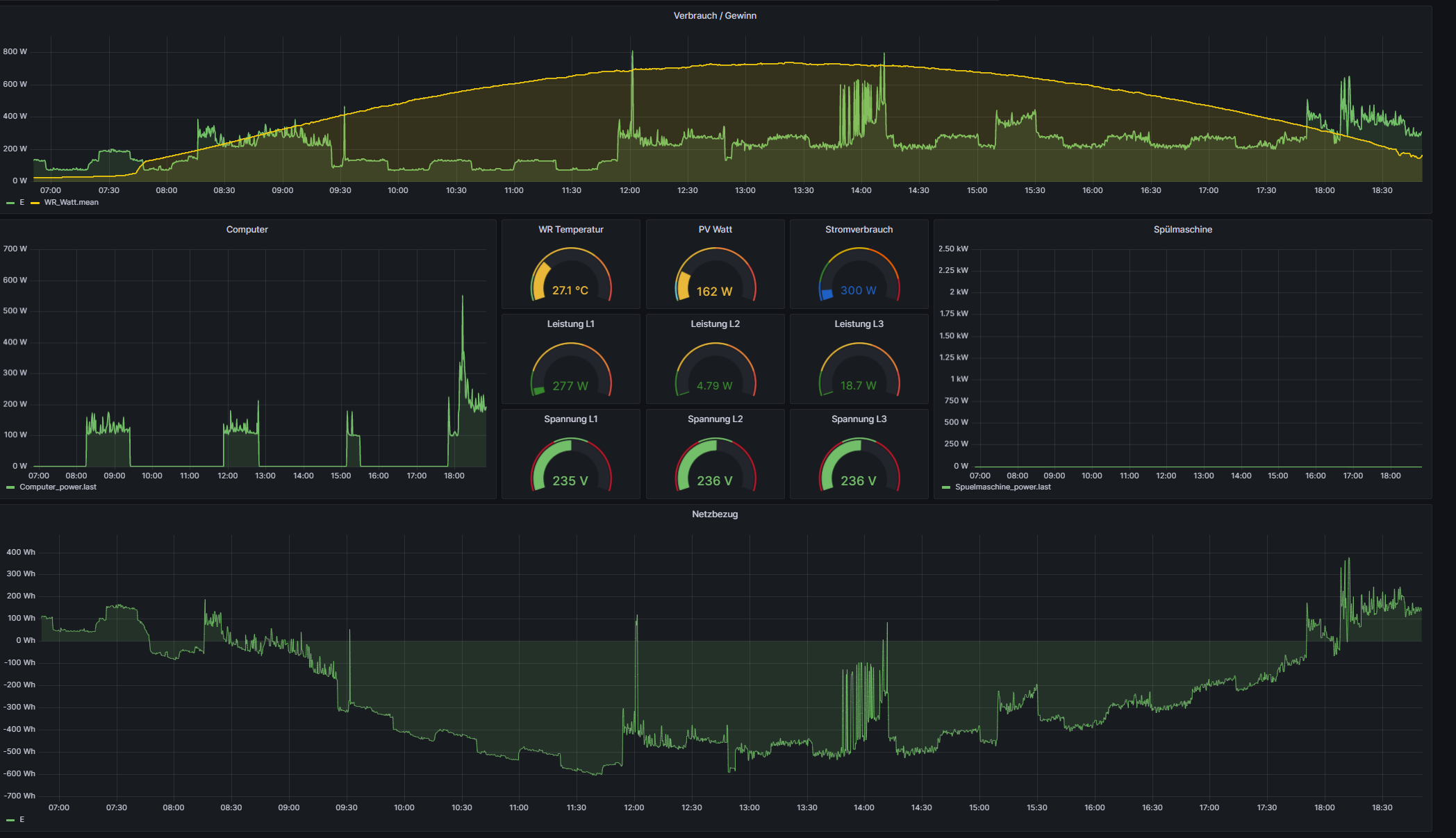Toggle Spuelmaschine_power.last series in the legend
The image size is (1456, 838).
click(x=1002, y=487)
